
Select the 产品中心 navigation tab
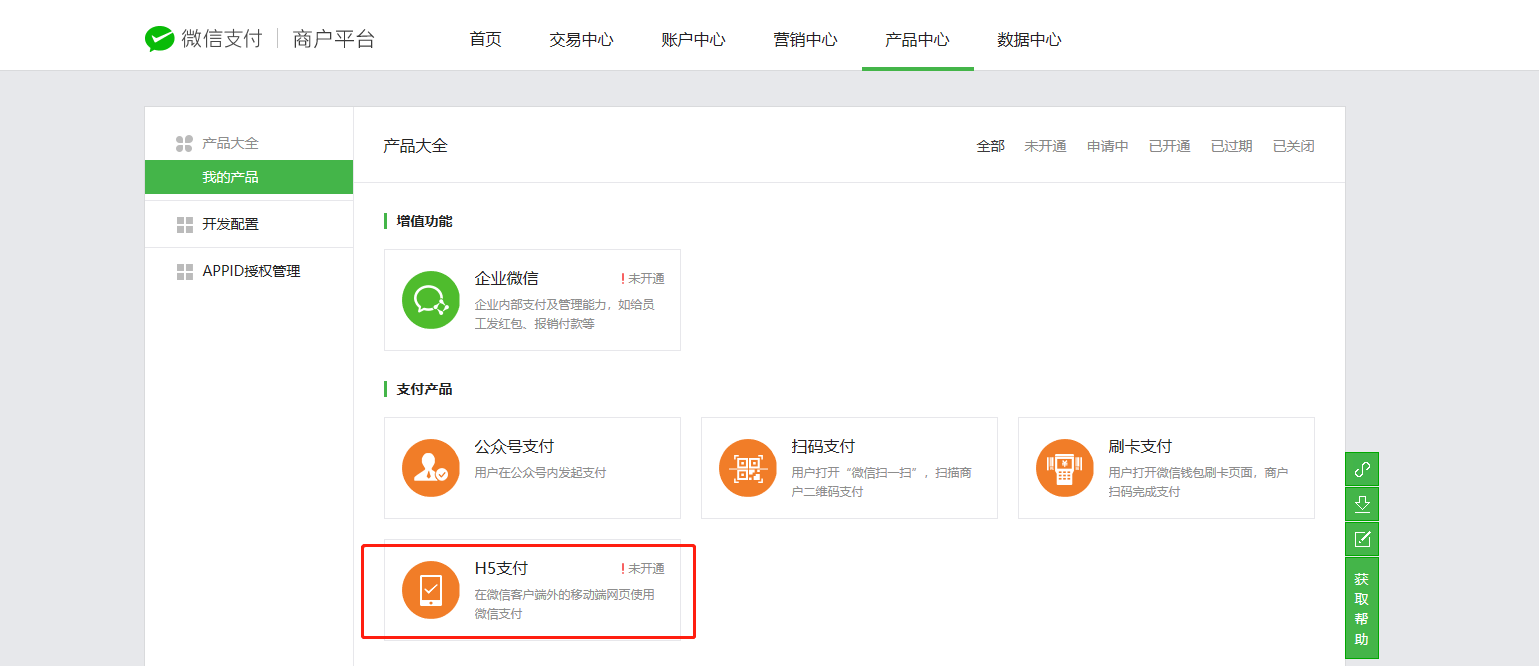(x=917, y=40)
